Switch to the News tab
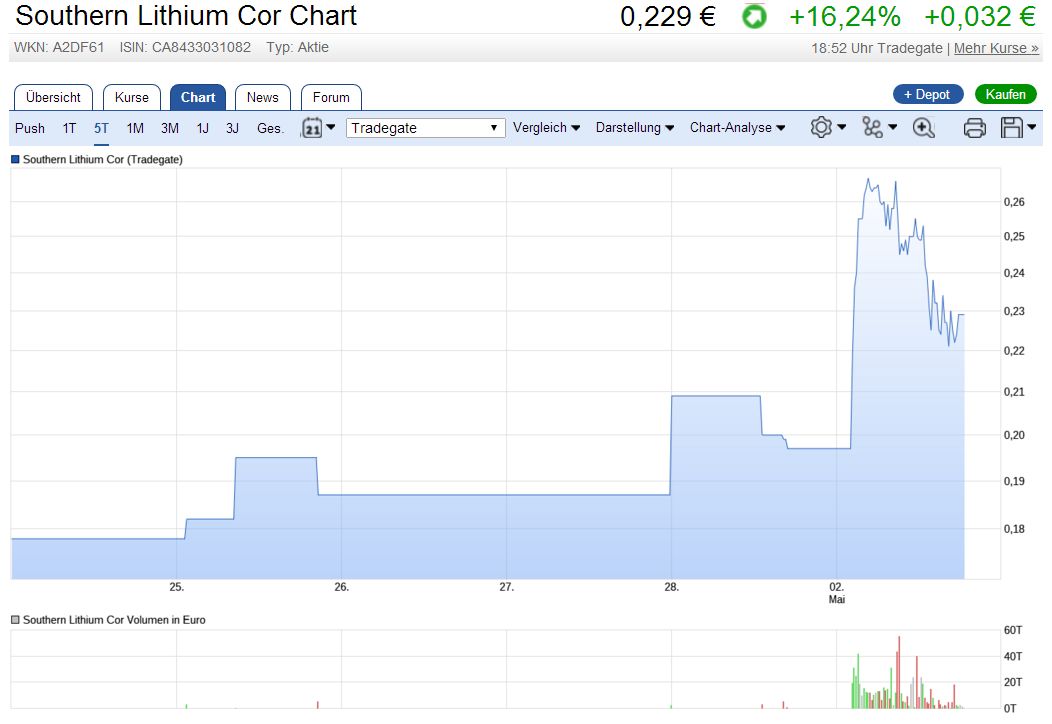Image resolution: width=1052 pixels, height=724 pixels. click(x=262, y=97)
